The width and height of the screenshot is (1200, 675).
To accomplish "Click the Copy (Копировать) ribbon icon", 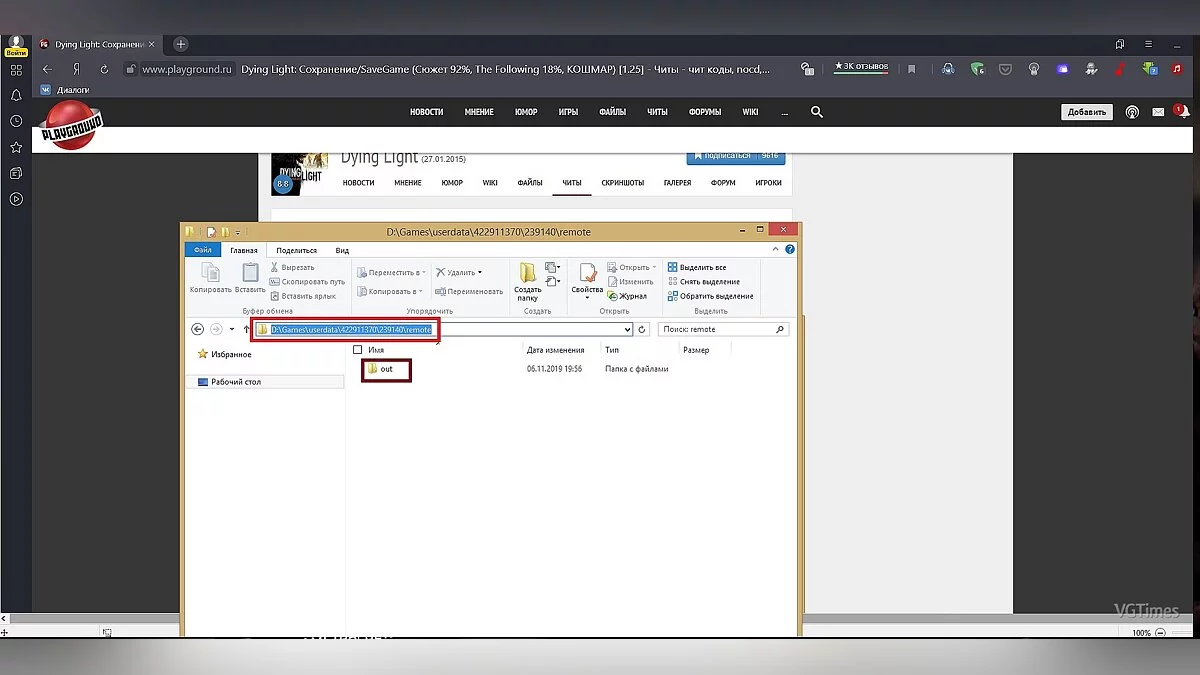I will [x=210, y=277].
